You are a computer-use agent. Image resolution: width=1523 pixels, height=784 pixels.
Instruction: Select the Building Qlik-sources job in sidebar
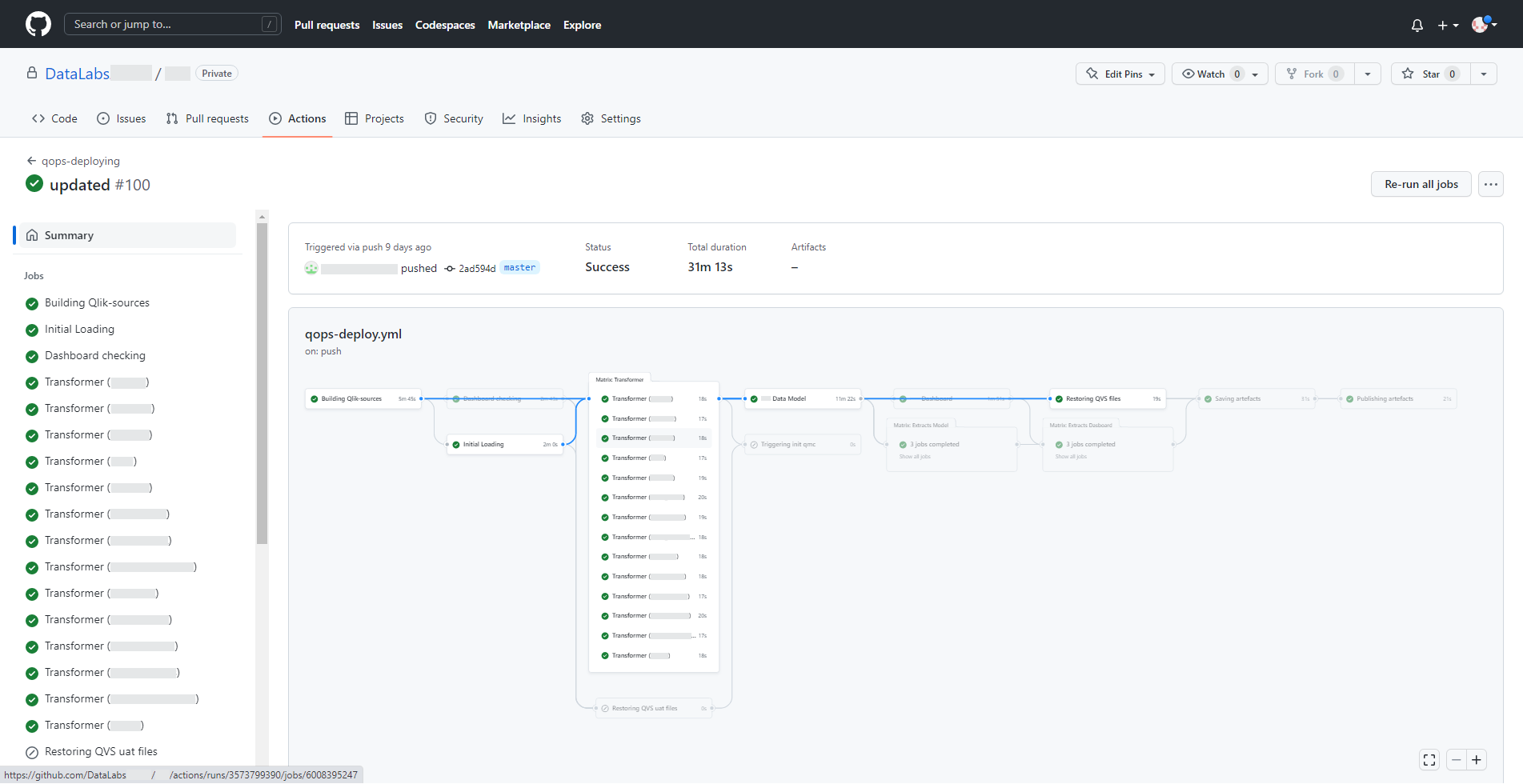coord(97,303)
